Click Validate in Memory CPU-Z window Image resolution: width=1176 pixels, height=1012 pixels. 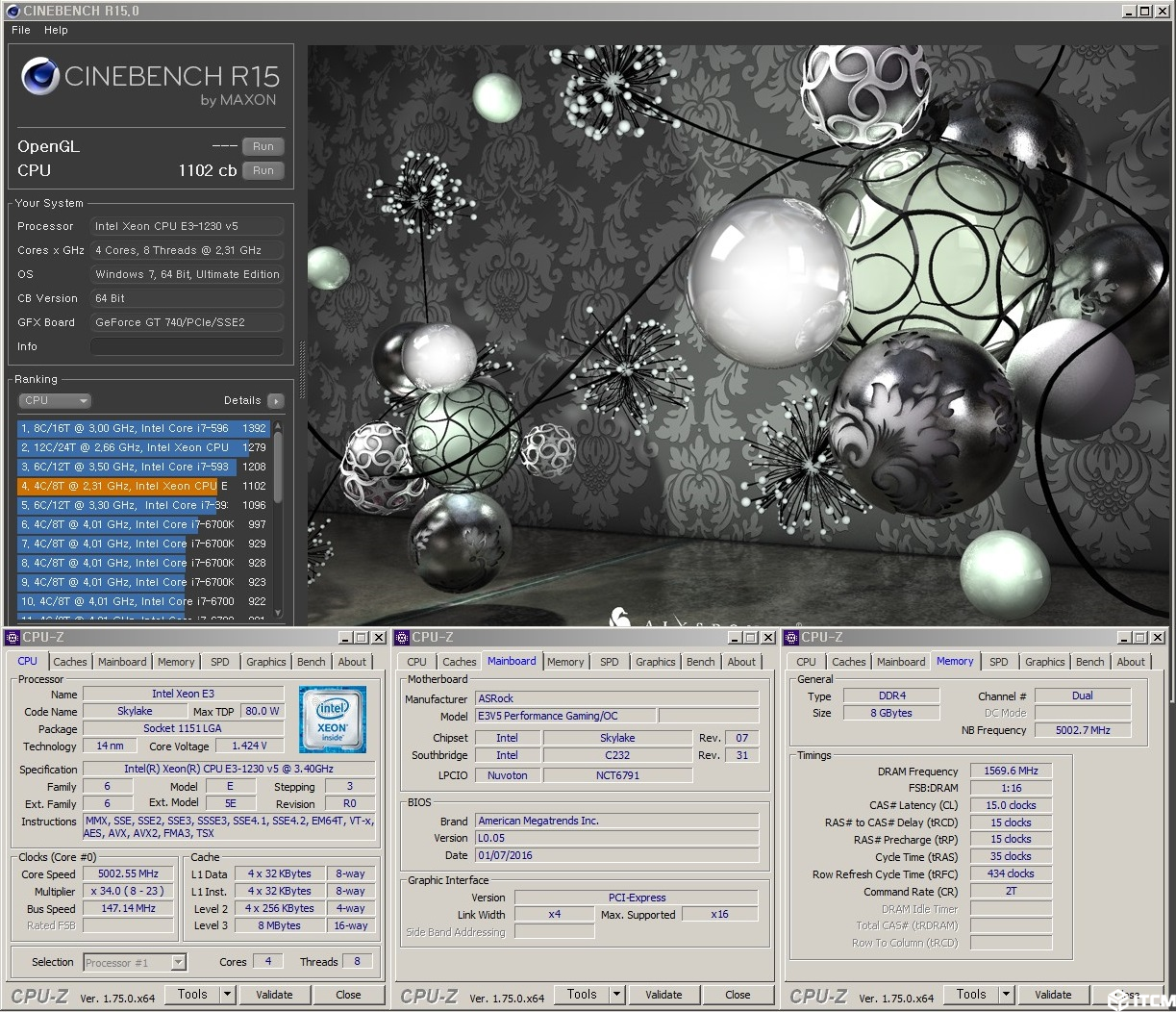click(x=1053, y=995)
